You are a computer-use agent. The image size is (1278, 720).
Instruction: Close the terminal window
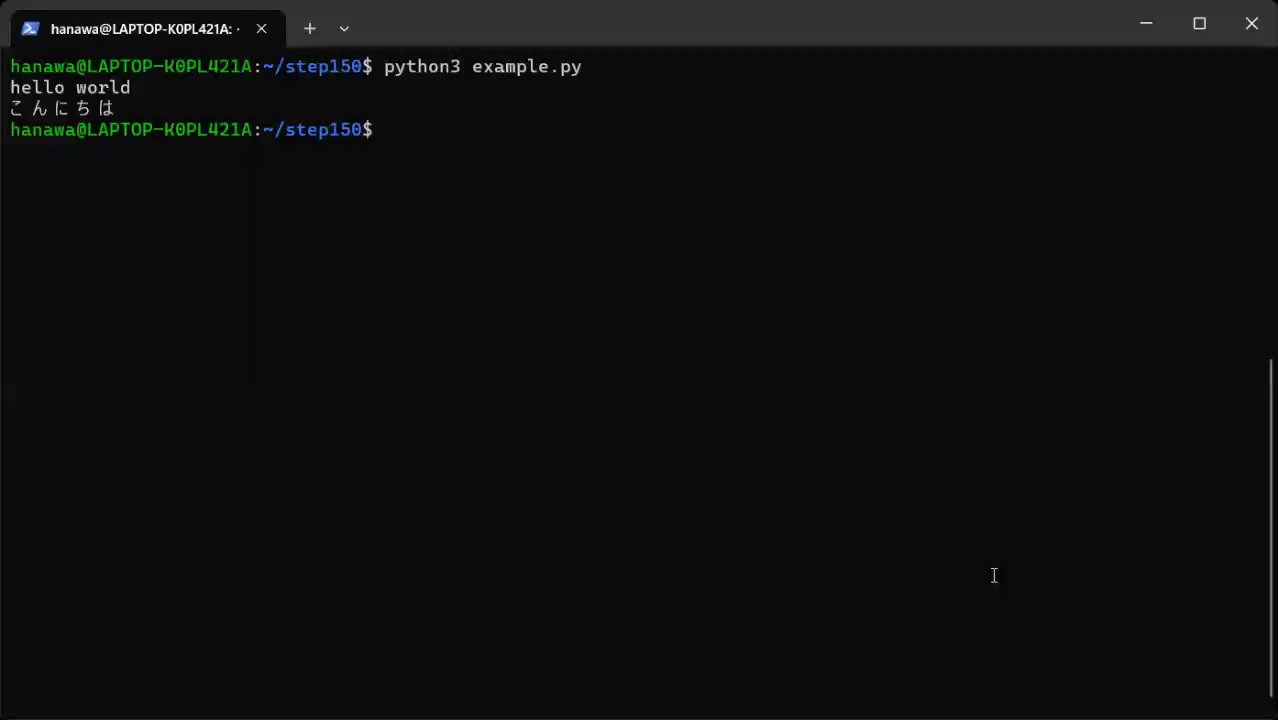coord(1251,23)
